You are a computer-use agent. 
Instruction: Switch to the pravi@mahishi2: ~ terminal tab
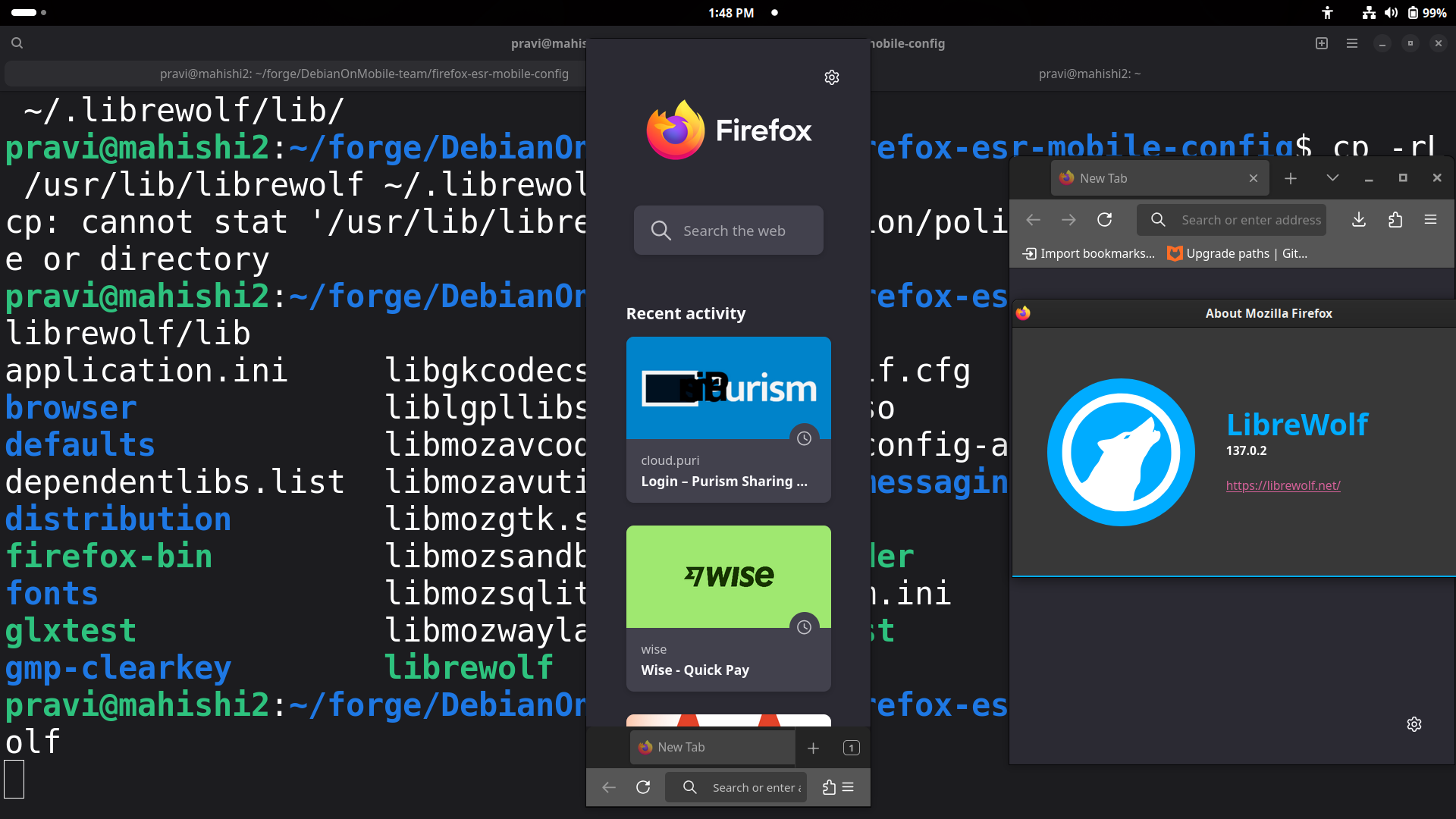1090,74
